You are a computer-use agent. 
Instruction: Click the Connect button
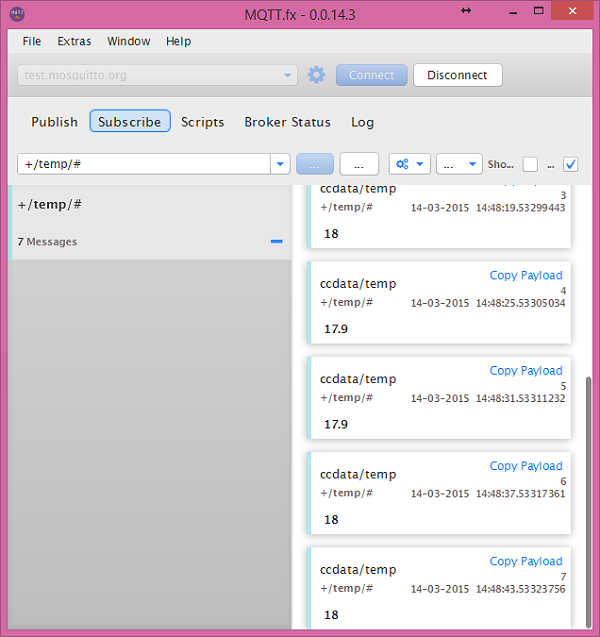(x=371, y=75)
